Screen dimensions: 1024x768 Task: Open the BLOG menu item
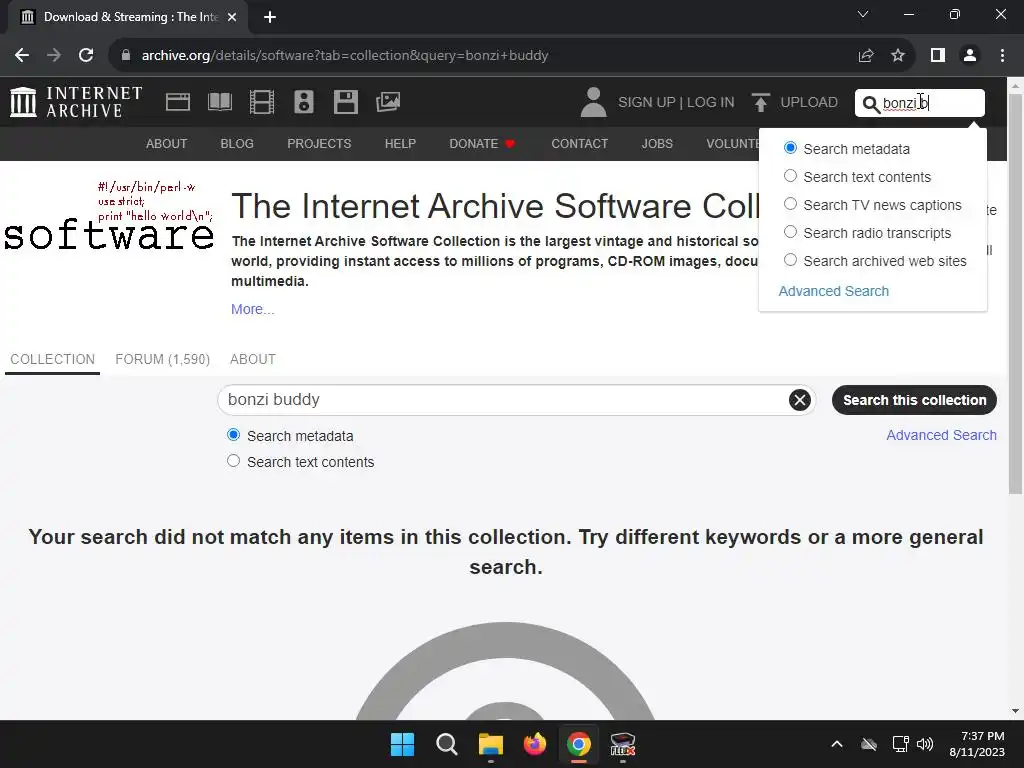237,144
